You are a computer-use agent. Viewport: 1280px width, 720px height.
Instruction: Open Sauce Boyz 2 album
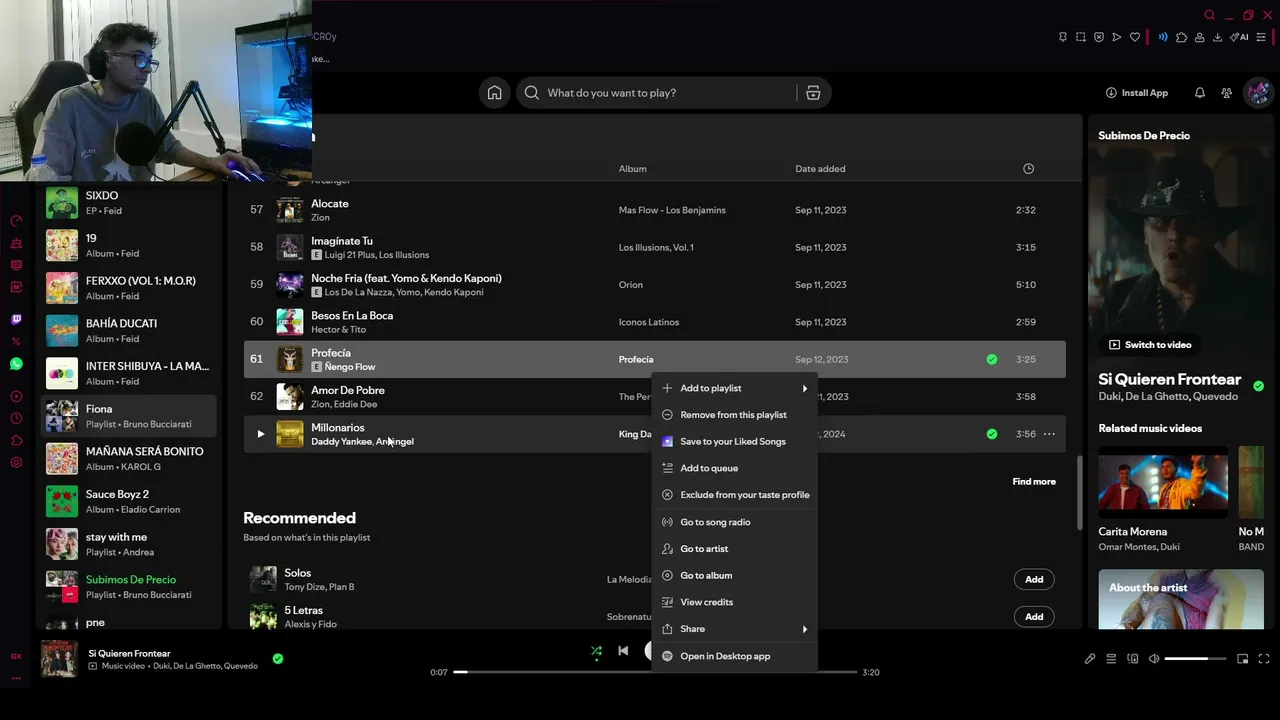point(130,501)
